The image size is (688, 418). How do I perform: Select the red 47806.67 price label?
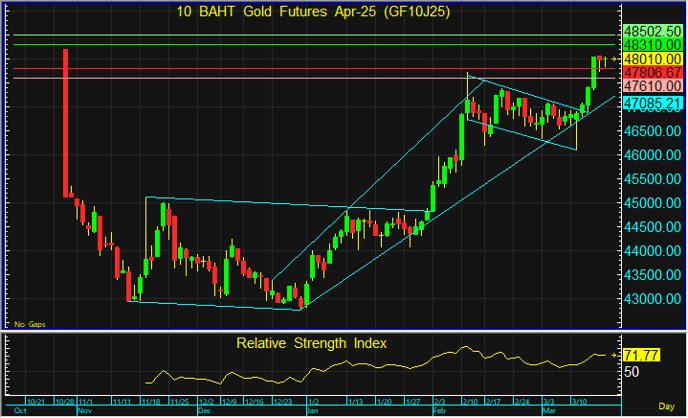[x=652, y=73]
